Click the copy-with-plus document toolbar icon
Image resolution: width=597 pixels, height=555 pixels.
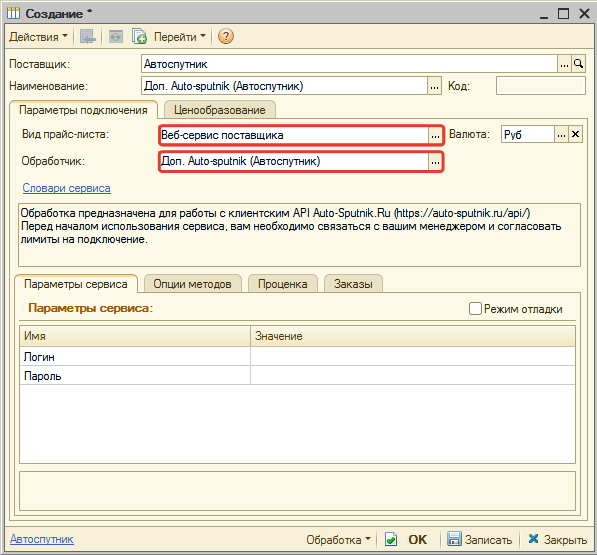pyautogui.click(x=139, y=37)
